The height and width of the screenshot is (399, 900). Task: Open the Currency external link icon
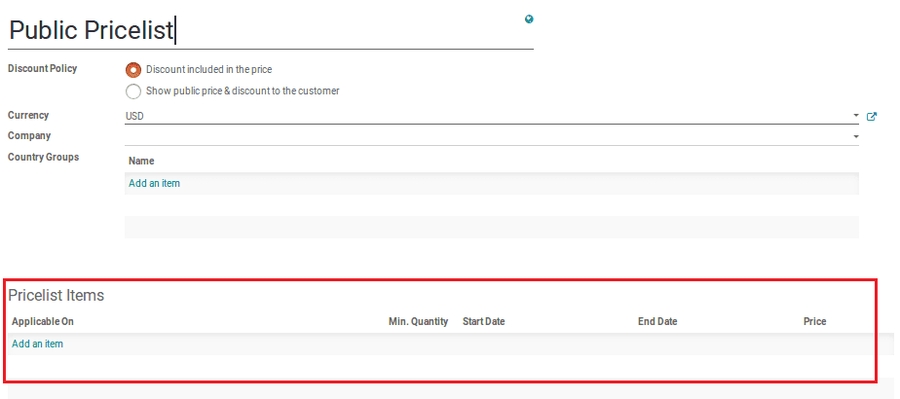871,117
